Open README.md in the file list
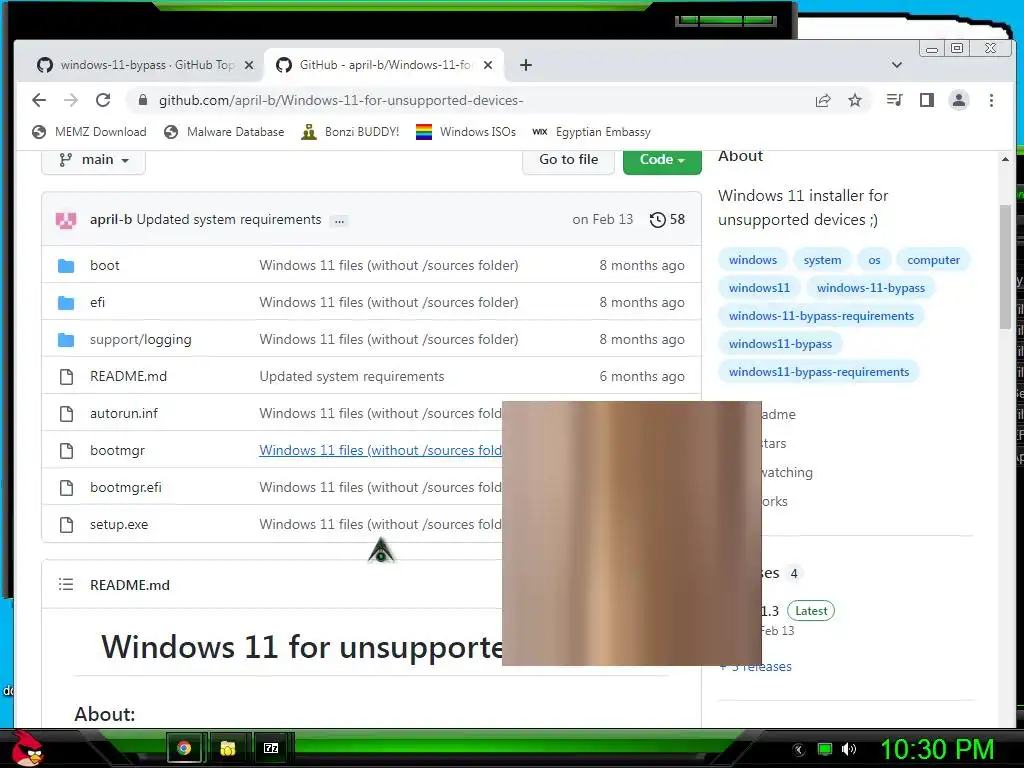 (x=128, y=377)
